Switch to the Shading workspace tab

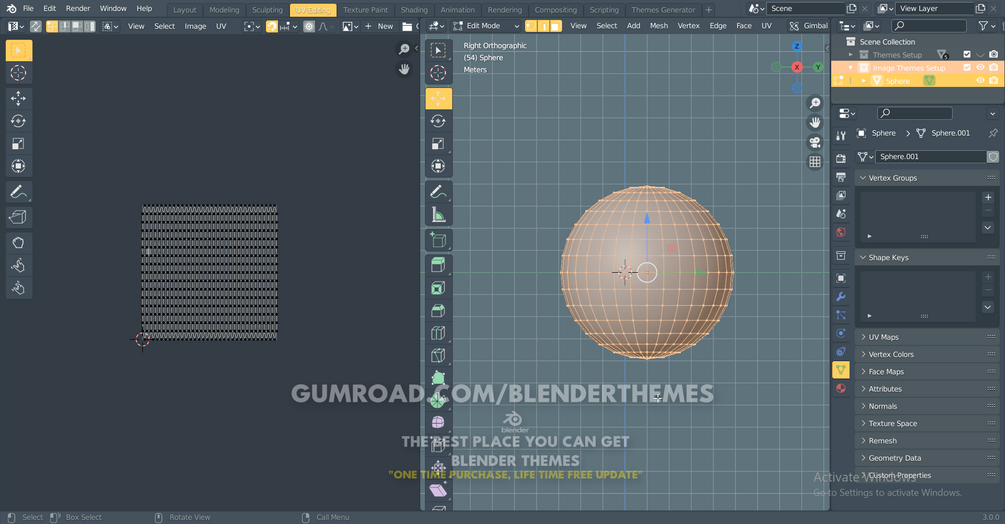[414, 10]
